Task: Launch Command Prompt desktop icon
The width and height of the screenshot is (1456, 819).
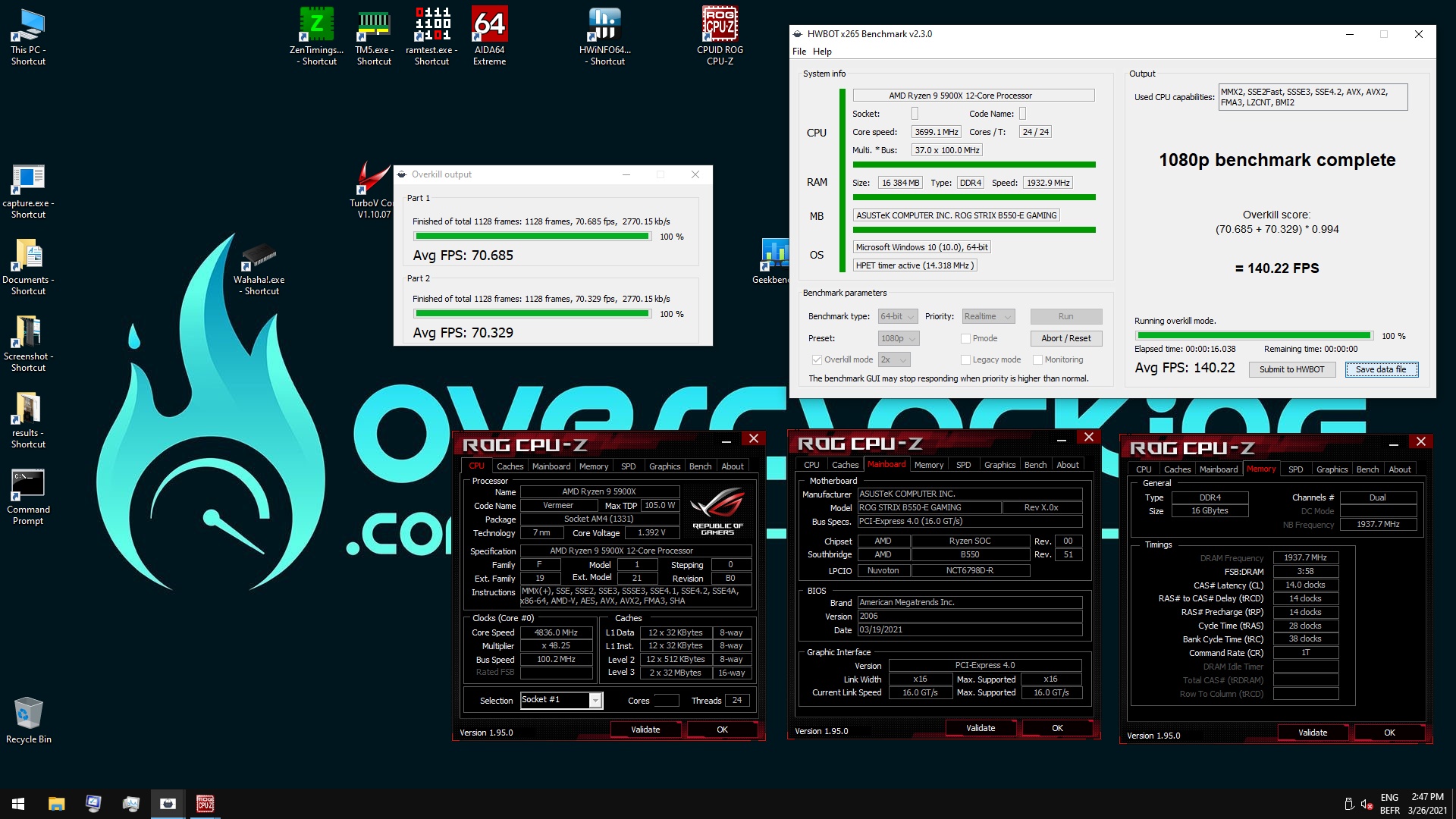Action: (28, 497)
